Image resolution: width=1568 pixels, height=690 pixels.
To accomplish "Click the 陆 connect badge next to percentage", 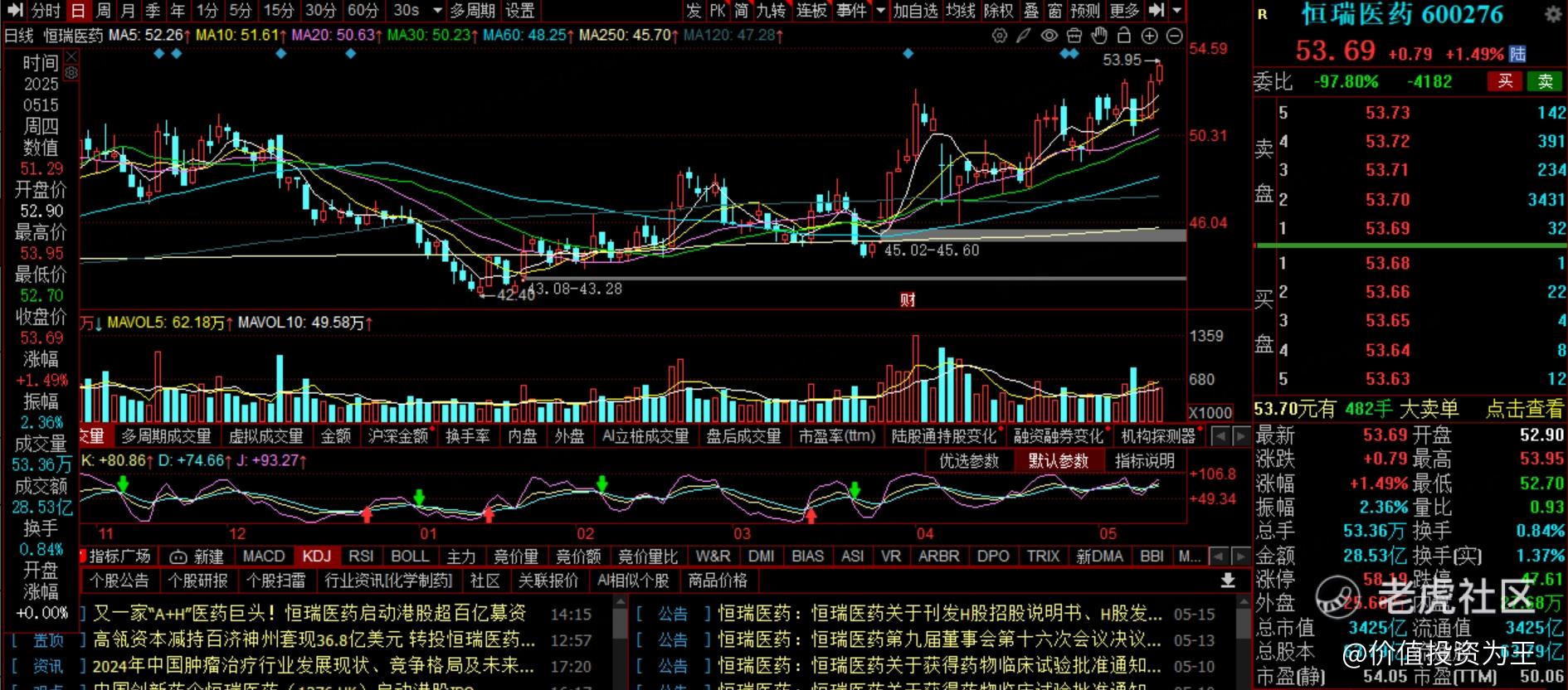I will click(1517, 54).
